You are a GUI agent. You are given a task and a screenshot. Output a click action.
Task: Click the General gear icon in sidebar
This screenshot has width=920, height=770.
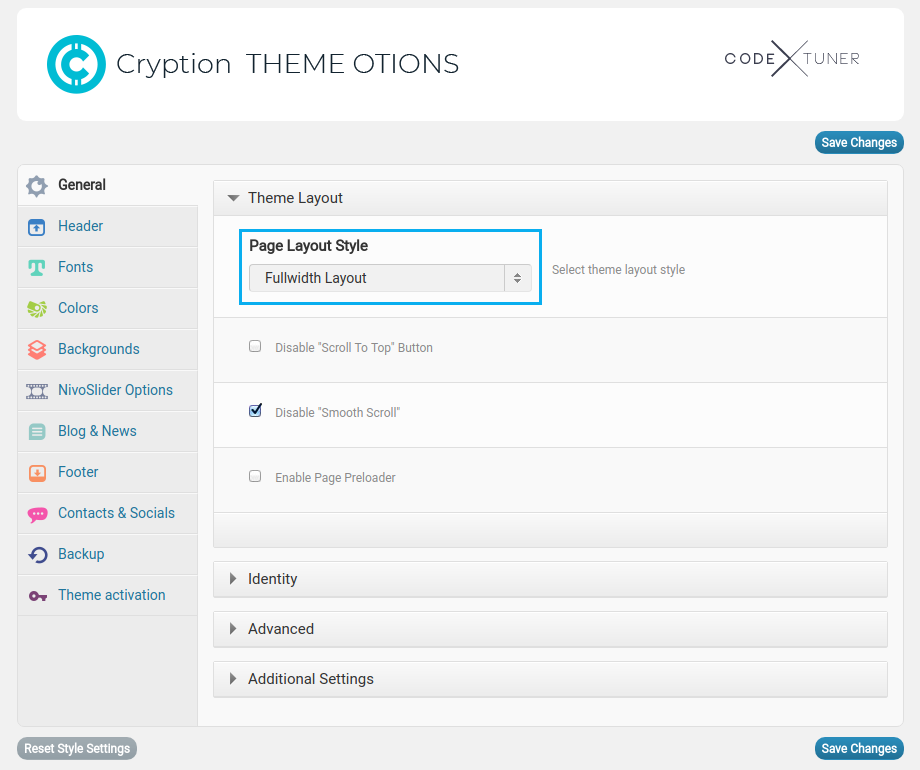click(x=37, y=186)
